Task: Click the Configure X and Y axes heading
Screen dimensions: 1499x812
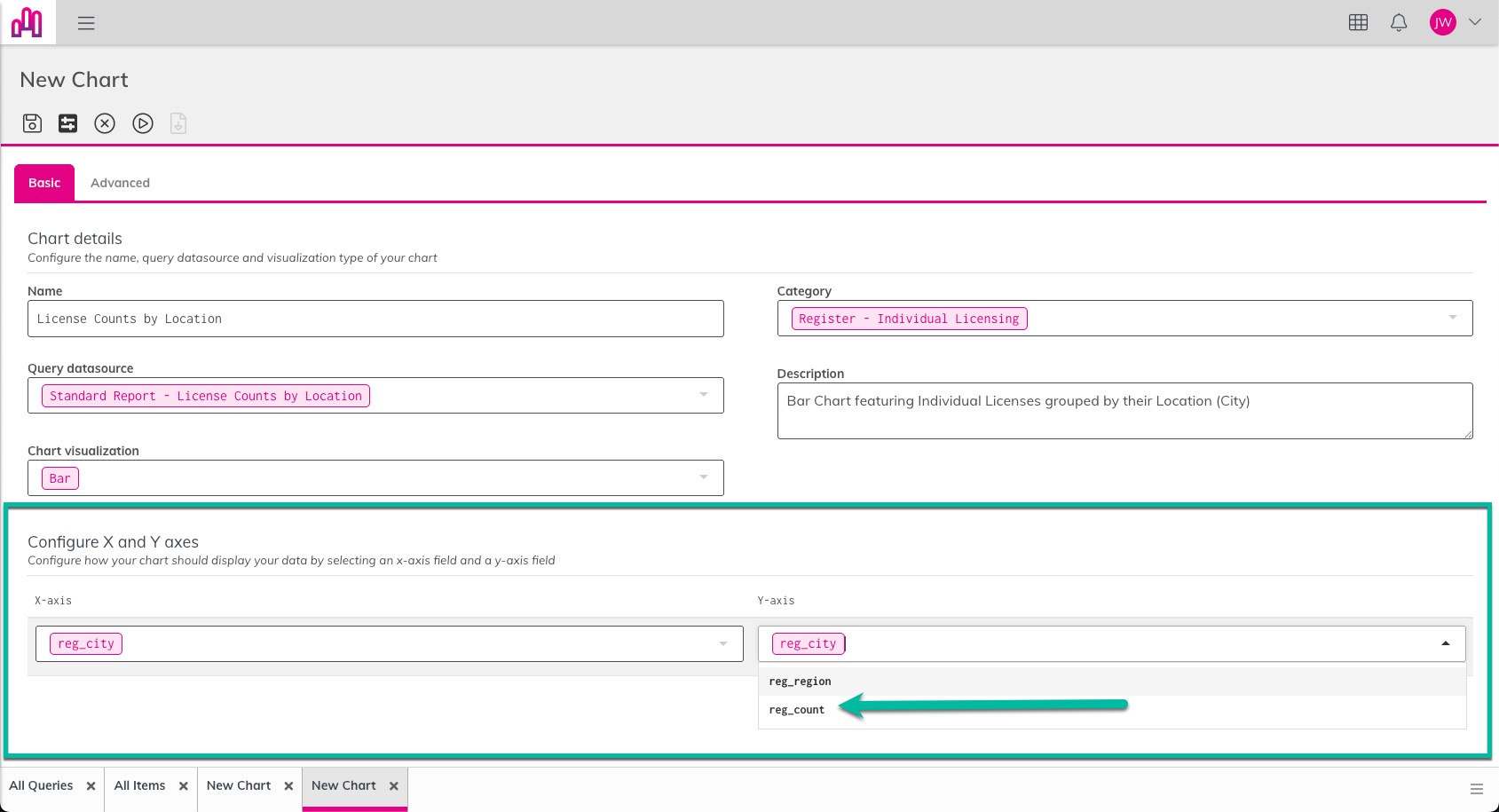Action: pyautogui.click(x=113, y=542)
